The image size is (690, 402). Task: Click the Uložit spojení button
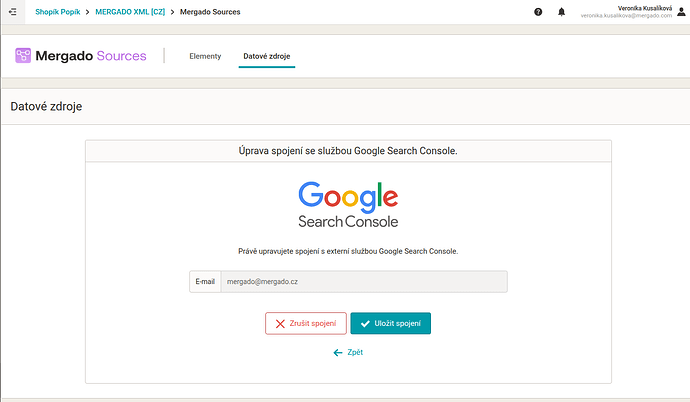point(391,323)
